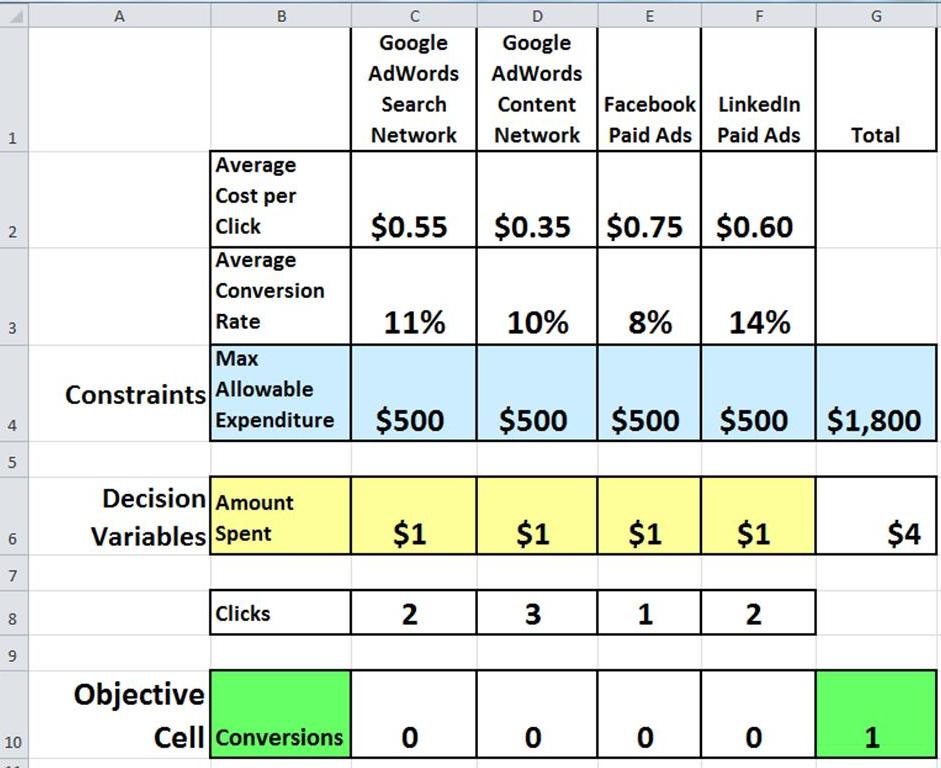Select row 2 header
The width and height of the screenshot is (941, 768).
click(14, 199)
